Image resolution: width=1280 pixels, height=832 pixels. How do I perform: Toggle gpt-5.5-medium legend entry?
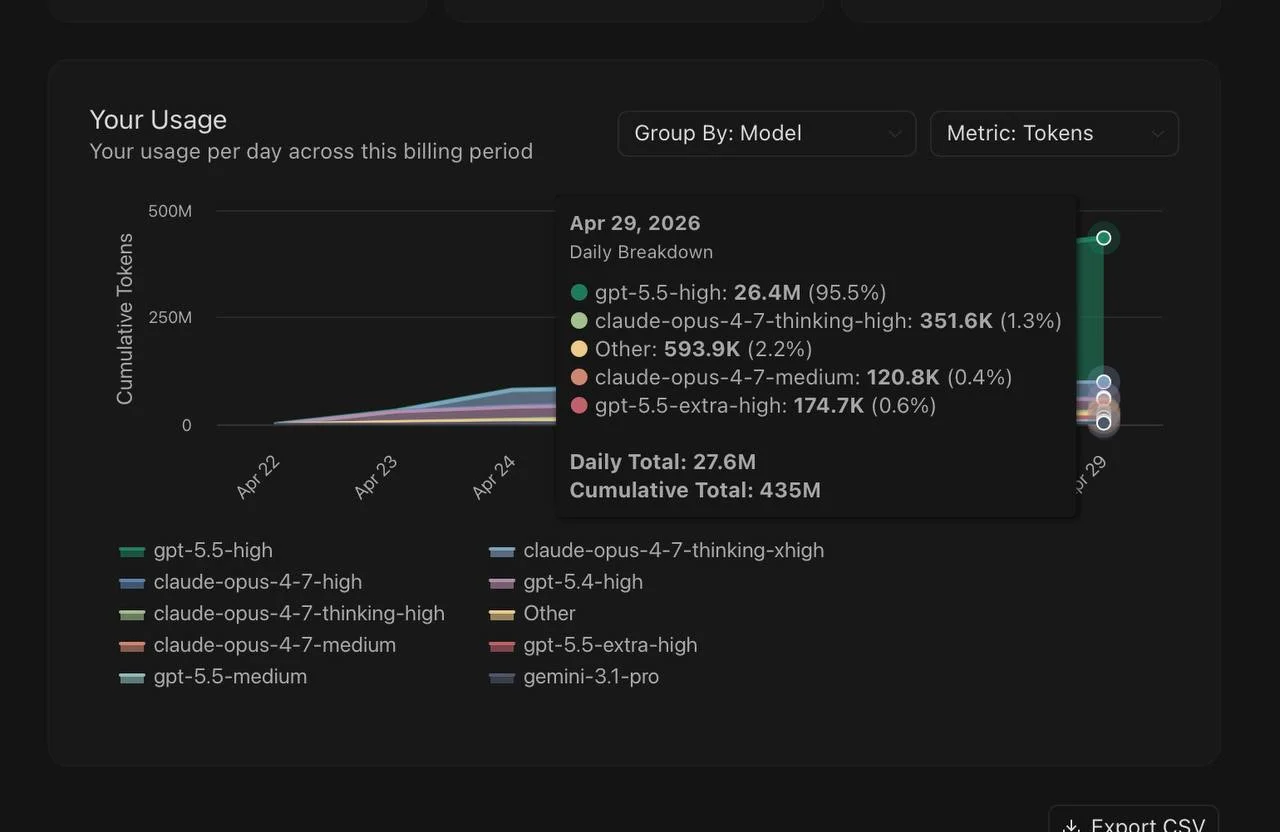tap(212, 677)
